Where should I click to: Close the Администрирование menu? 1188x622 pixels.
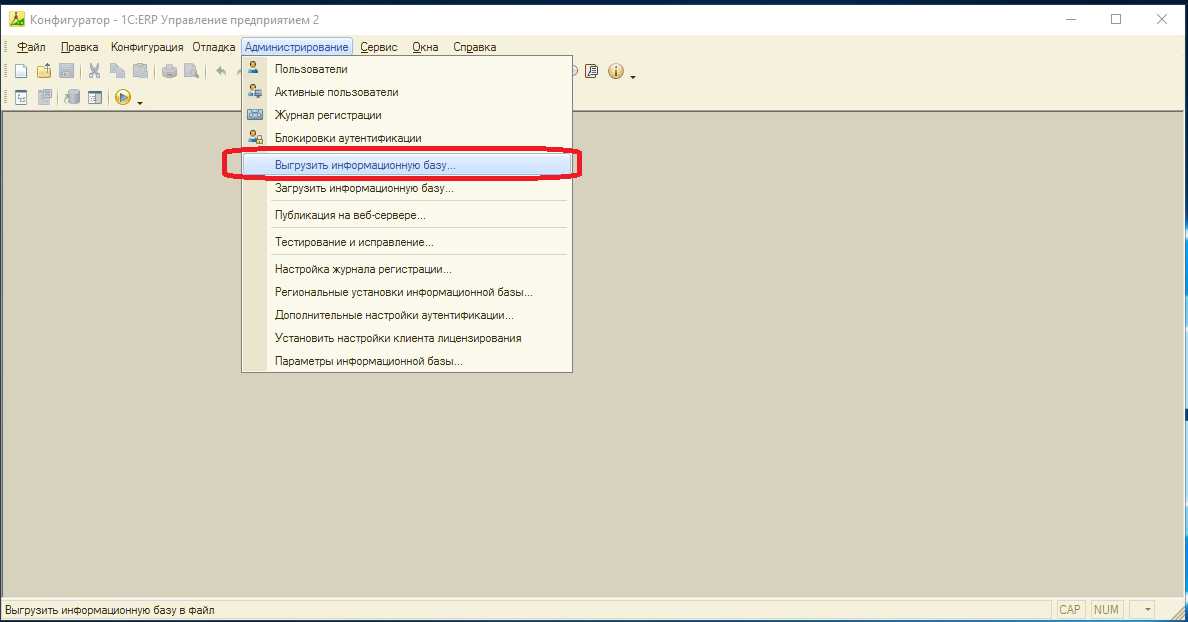pos(297,47)
